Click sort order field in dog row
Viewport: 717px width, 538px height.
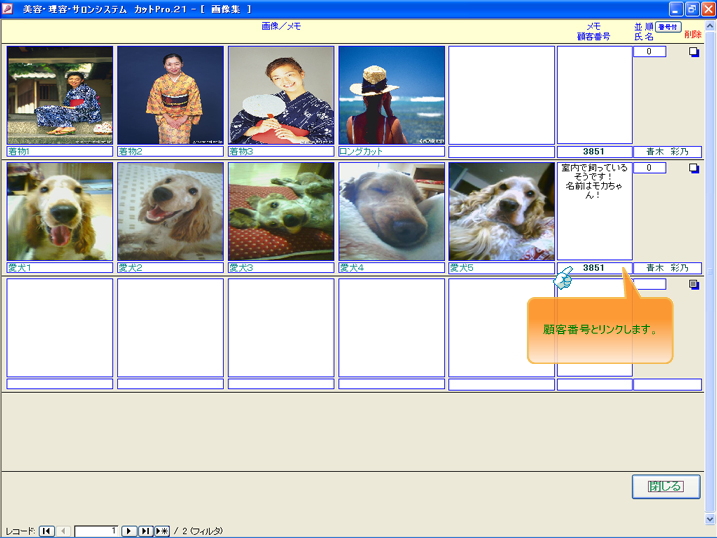coord(649,168)
